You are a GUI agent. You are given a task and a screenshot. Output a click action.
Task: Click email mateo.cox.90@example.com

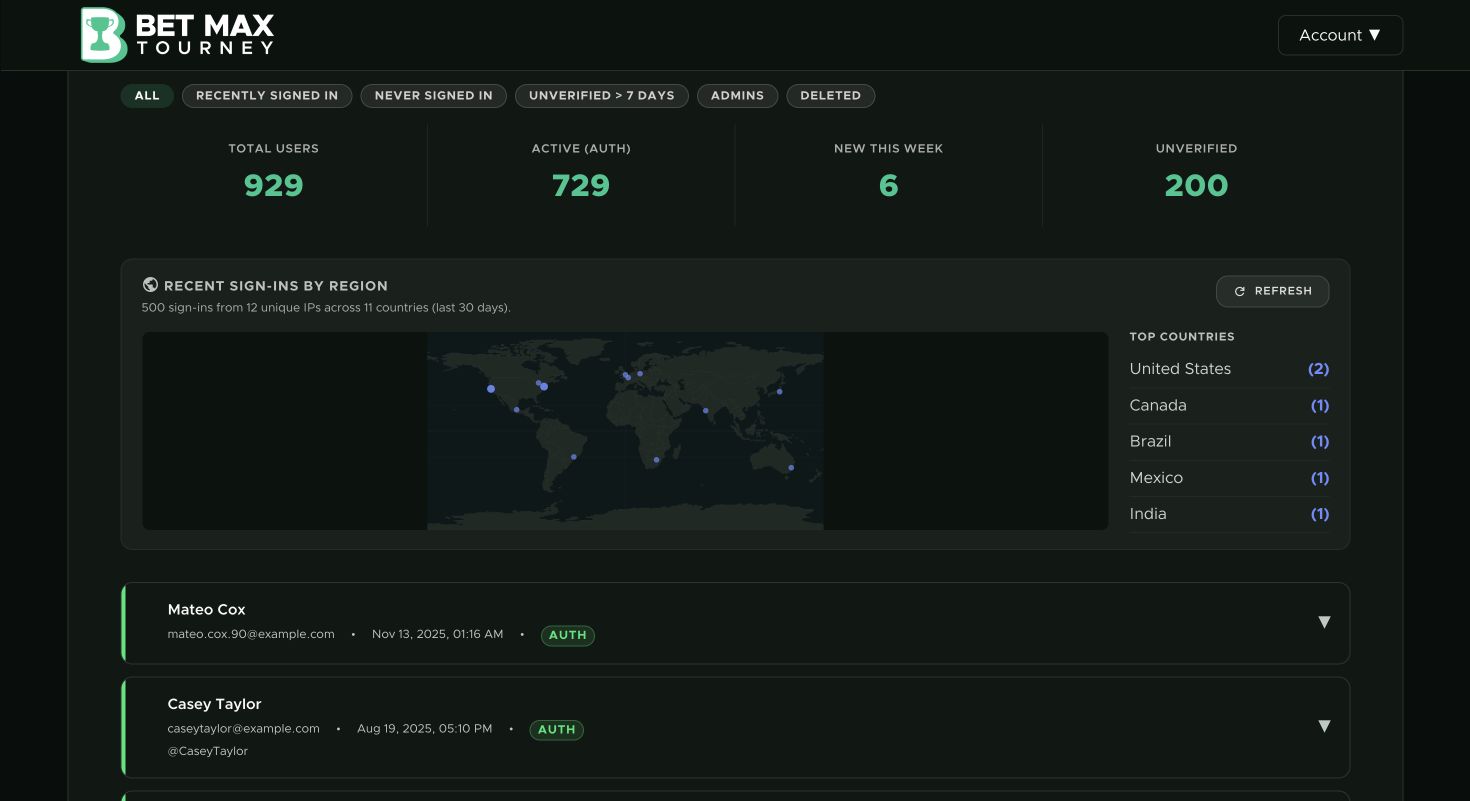tap(251, 634)
